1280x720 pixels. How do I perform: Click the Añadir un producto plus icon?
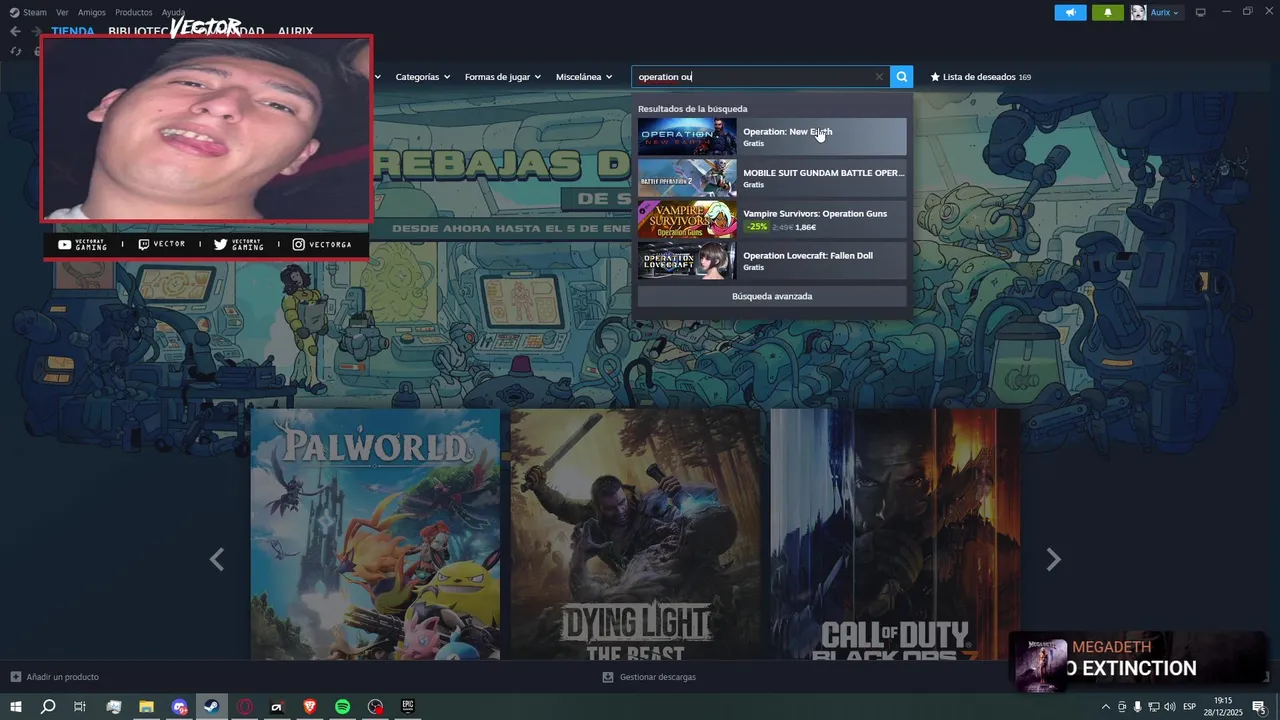click(15, 677)
